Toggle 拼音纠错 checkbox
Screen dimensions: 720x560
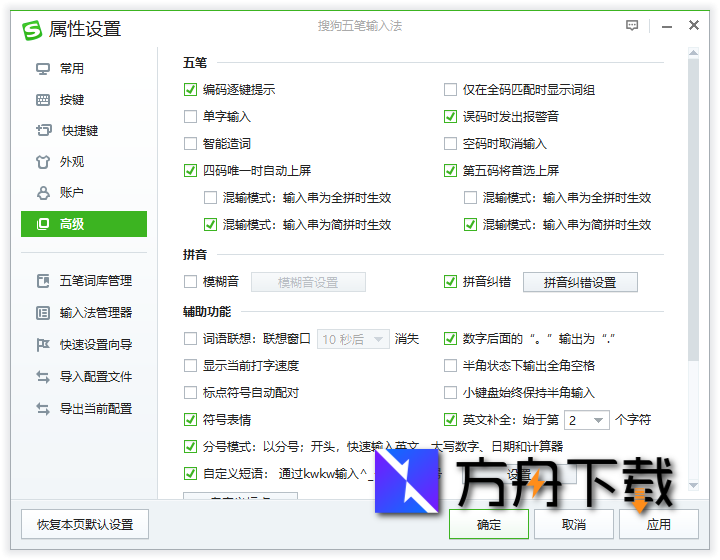450,281
